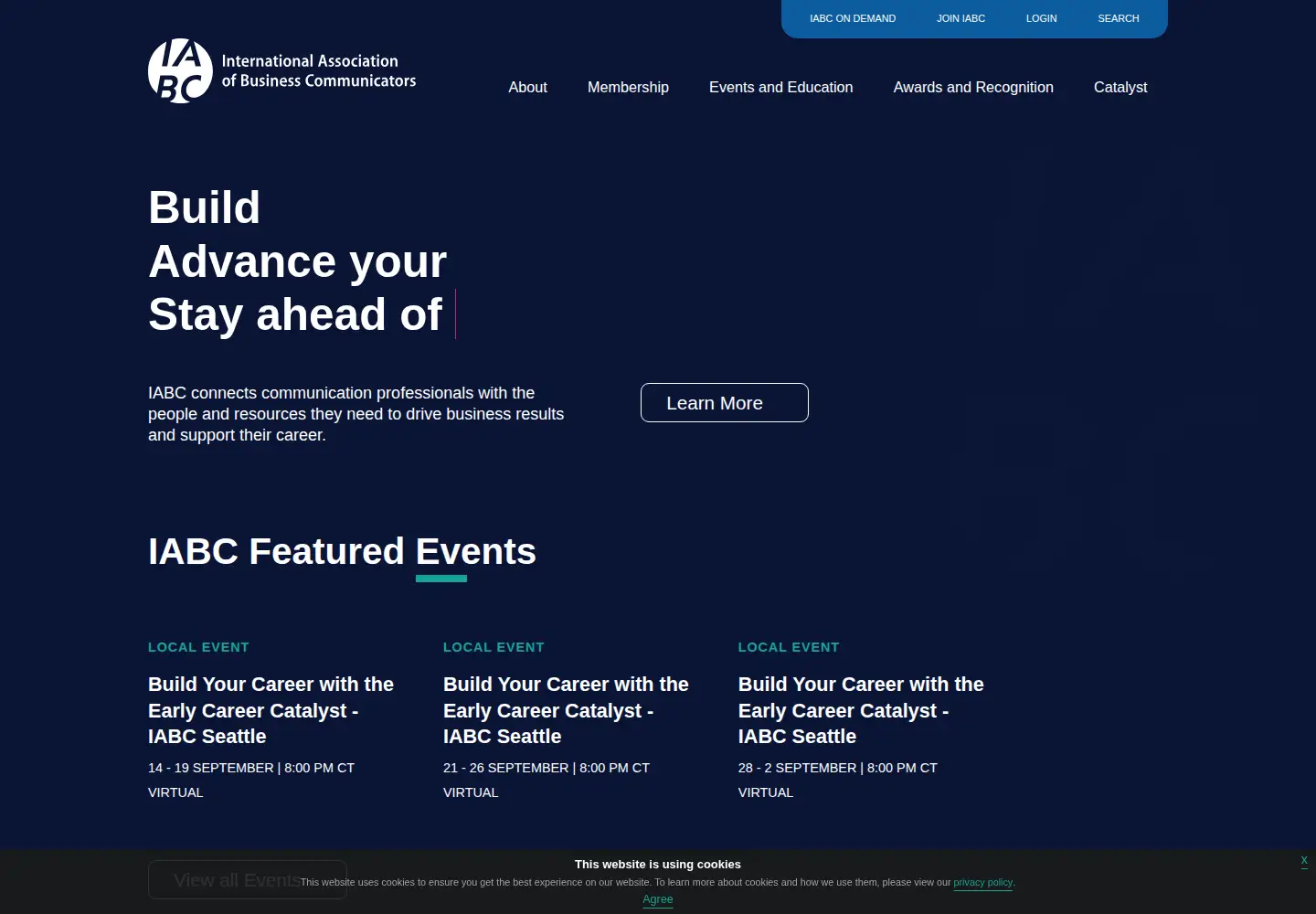Open the Membership menu

628,87
